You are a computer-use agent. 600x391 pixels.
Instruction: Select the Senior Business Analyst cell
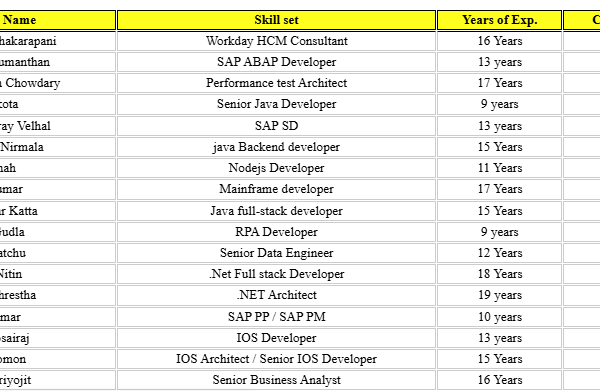(276, 380)
